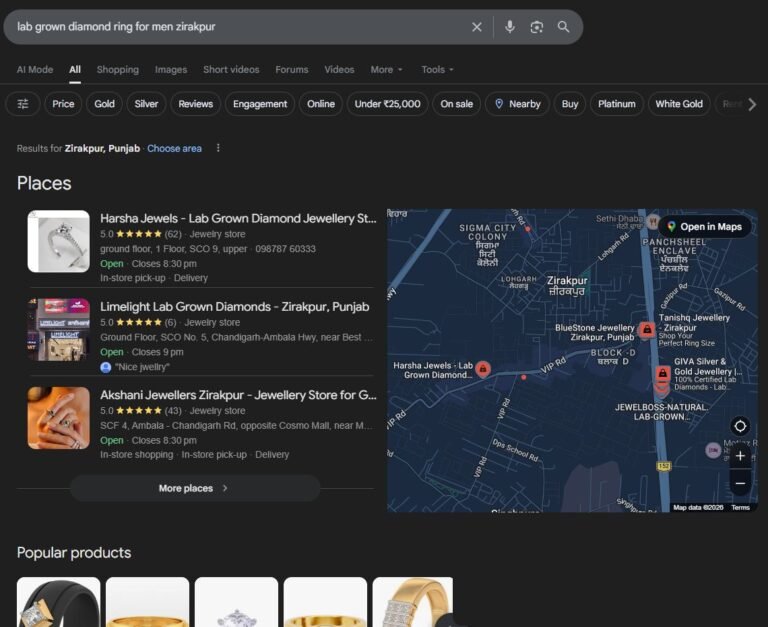Open the gold ring with diamonds product
The image size is (768, 627).
[412, 602]
